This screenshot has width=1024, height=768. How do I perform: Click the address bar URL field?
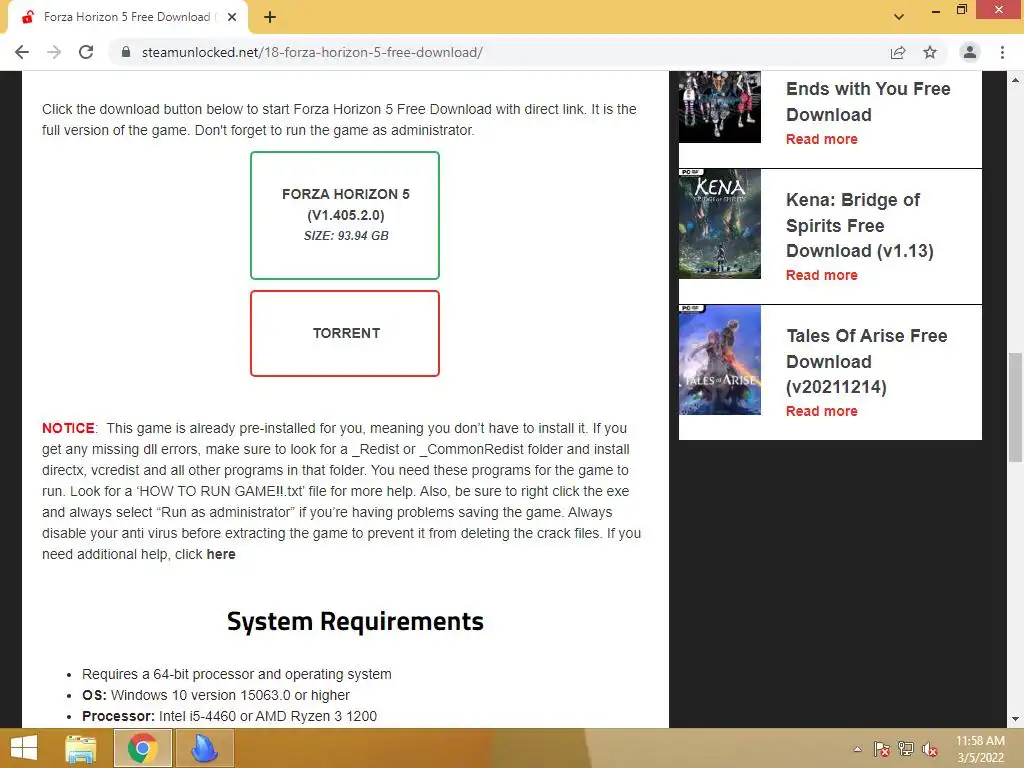496,52
